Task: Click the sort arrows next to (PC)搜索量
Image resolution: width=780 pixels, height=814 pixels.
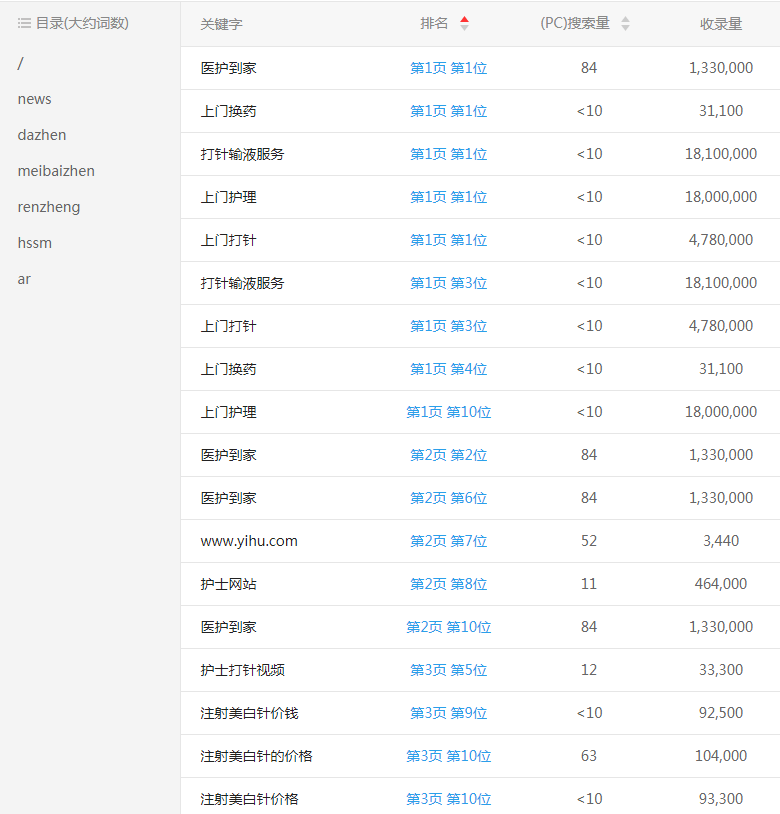Action: point(625,23)
